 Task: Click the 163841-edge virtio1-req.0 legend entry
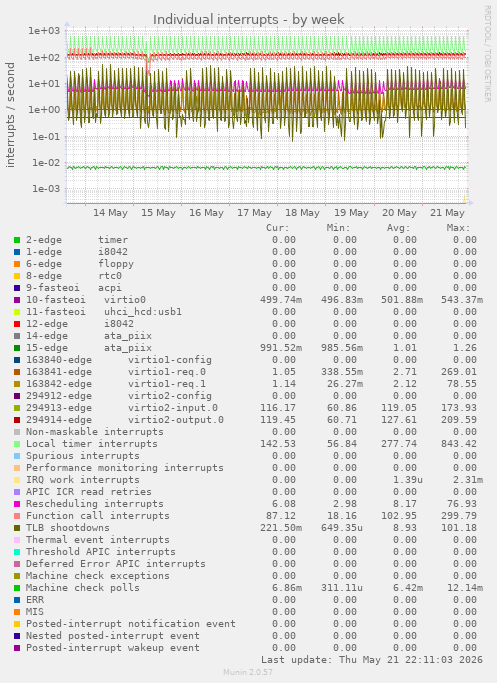pos(116,372)
